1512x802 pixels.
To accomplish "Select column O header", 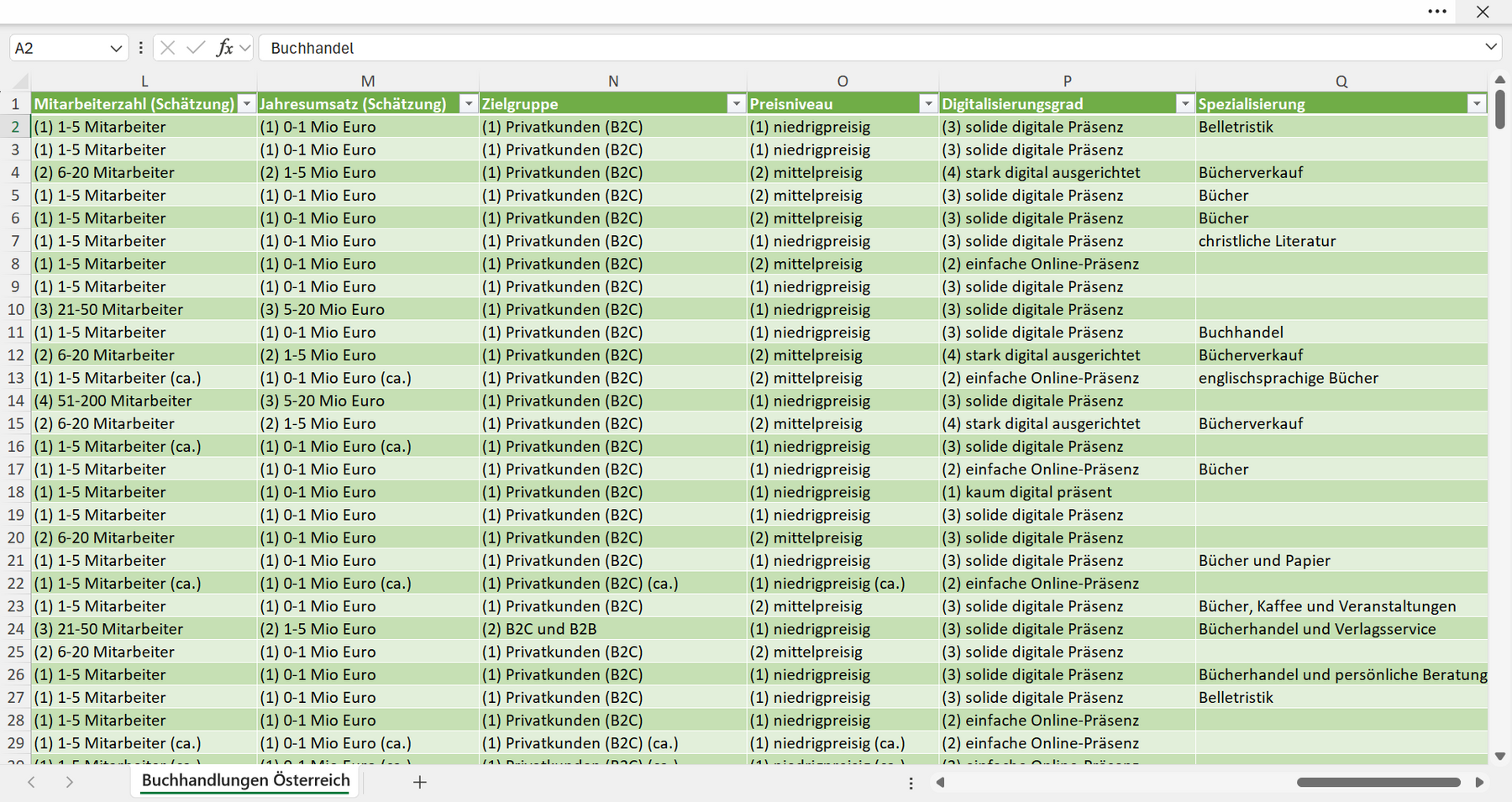I will 843,81.
